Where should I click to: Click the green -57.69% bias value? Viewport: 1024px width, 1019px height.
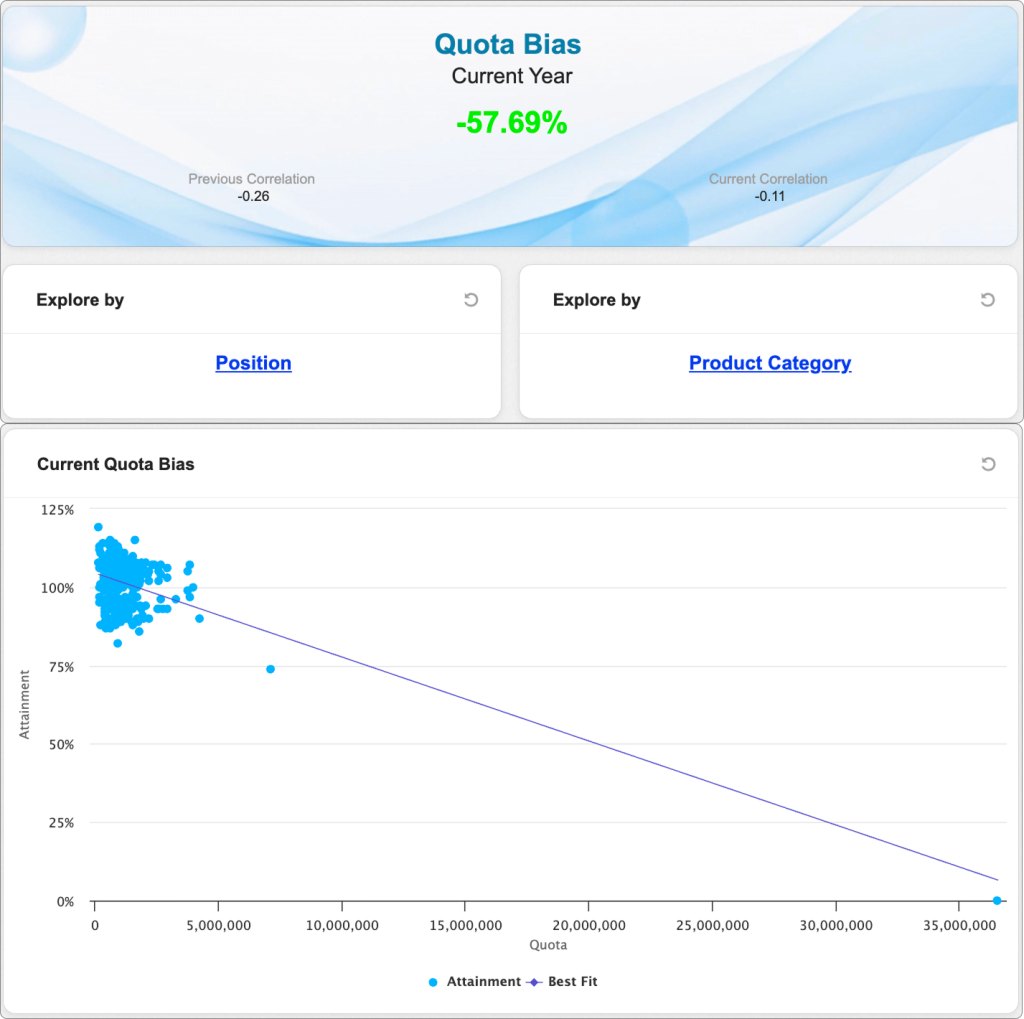(x=511, y=123)
